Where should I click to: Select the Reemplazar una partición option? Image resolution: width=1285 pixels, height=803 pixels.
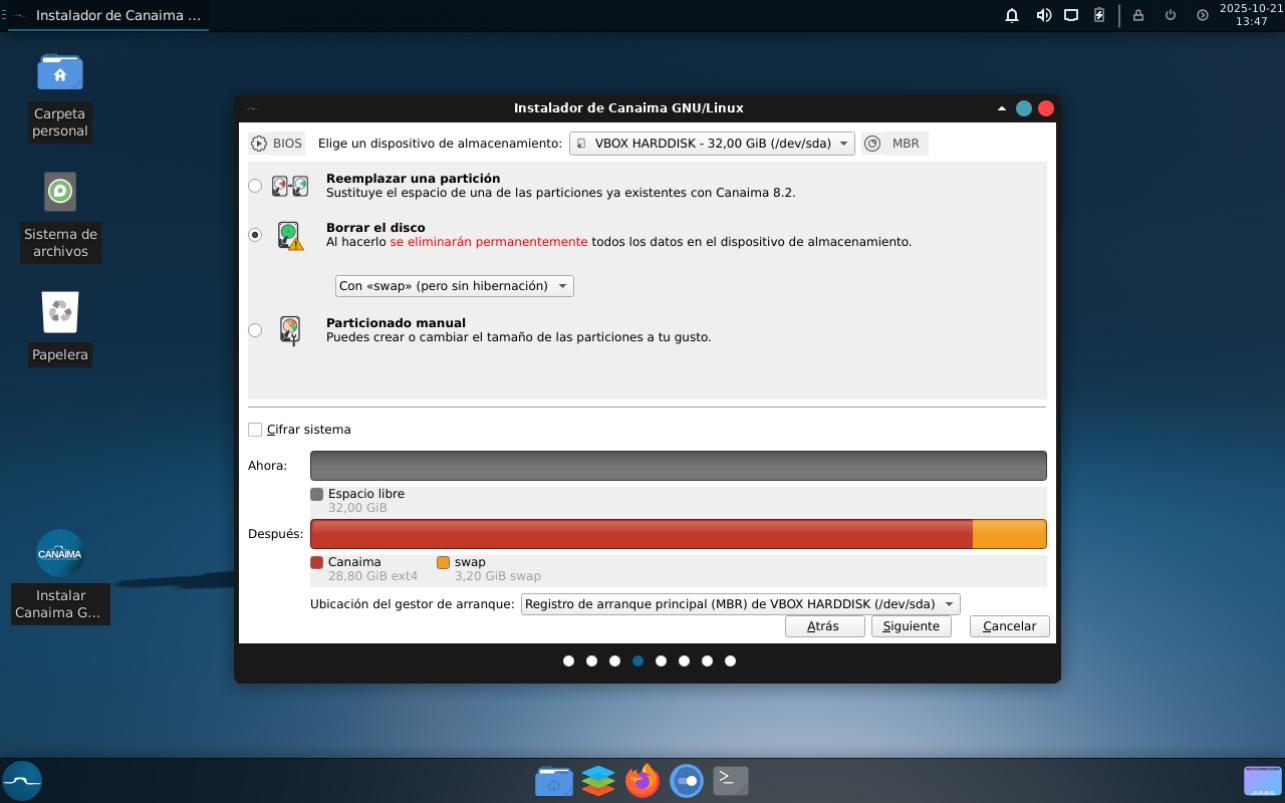tap(255, 186)
